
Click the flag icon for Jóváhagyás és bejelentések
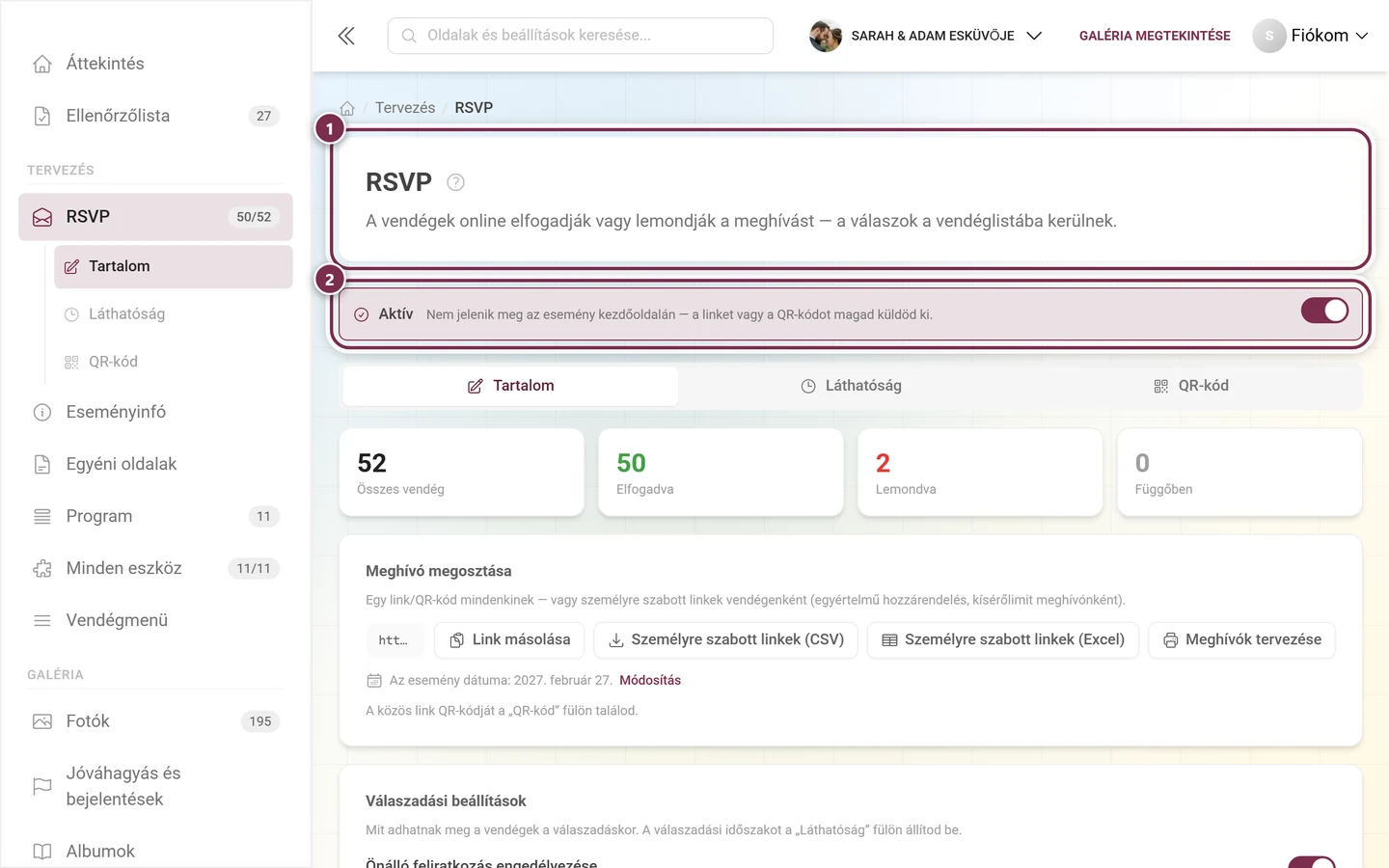[x=42, y=786]
